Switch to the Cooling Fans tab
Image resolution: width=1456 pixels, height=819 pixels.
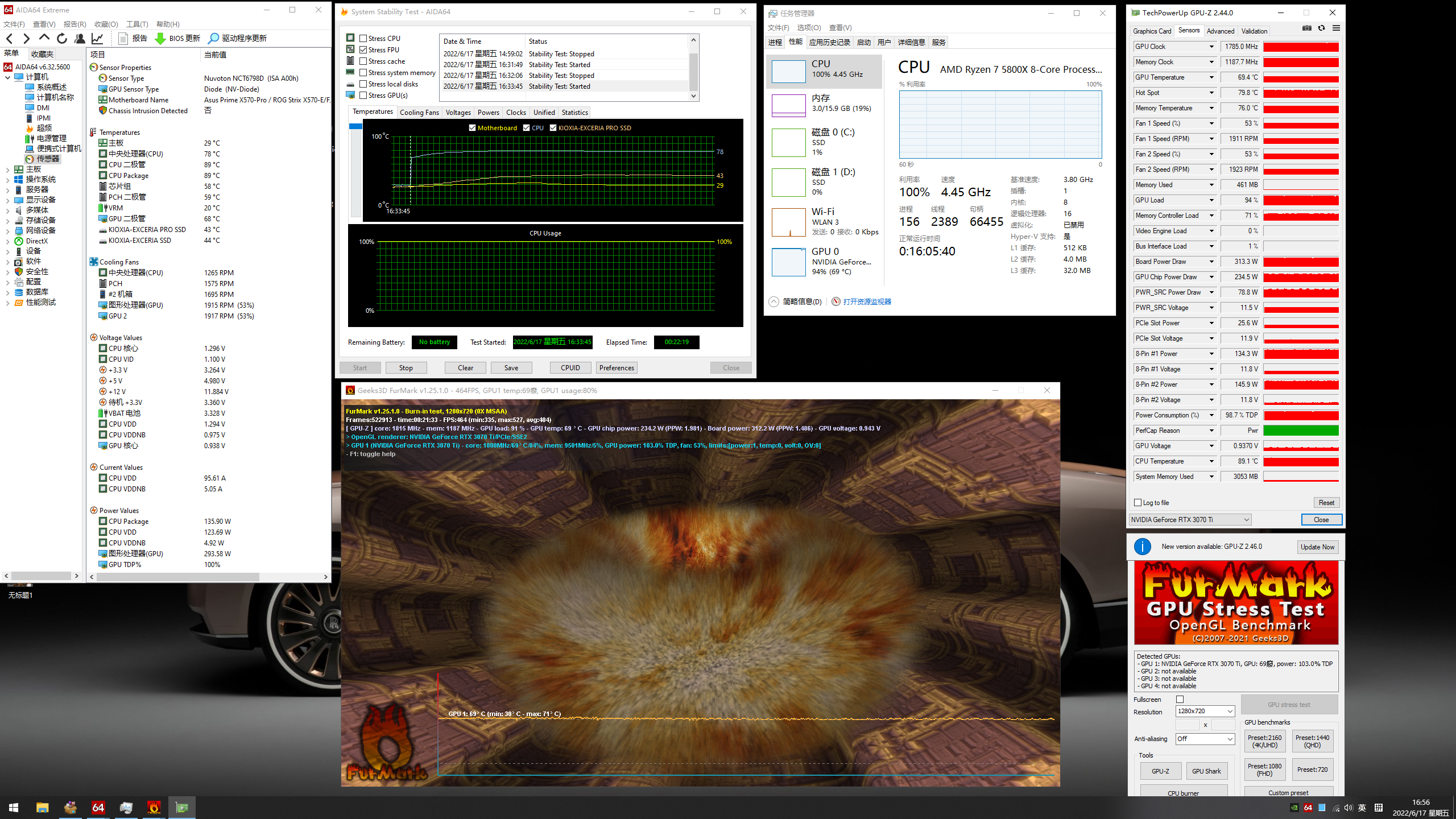tap(419, 112)
